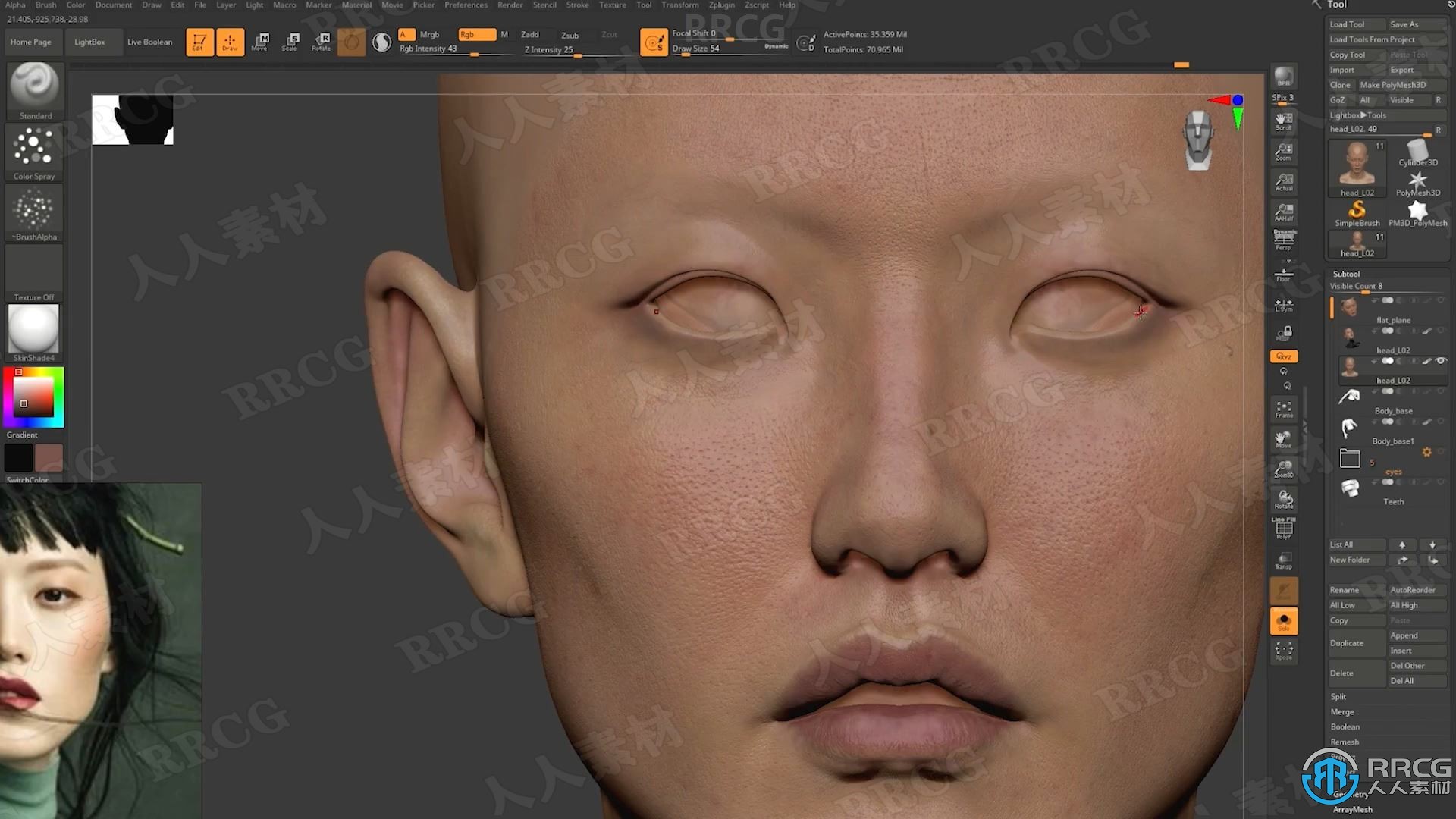Select the Standard brush tool

click(34, 89)
